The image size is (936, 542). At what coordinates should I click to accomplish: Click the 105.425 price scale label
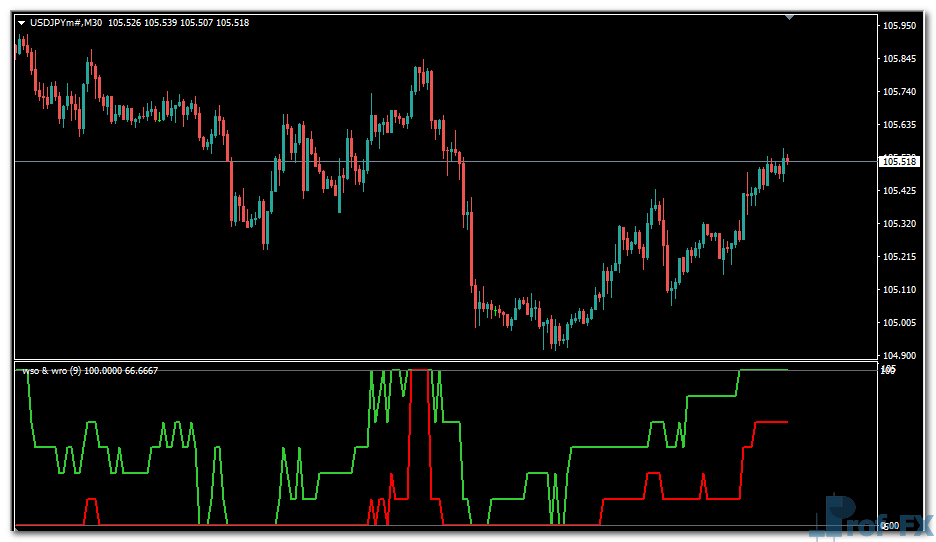click(x=900, y=191)
